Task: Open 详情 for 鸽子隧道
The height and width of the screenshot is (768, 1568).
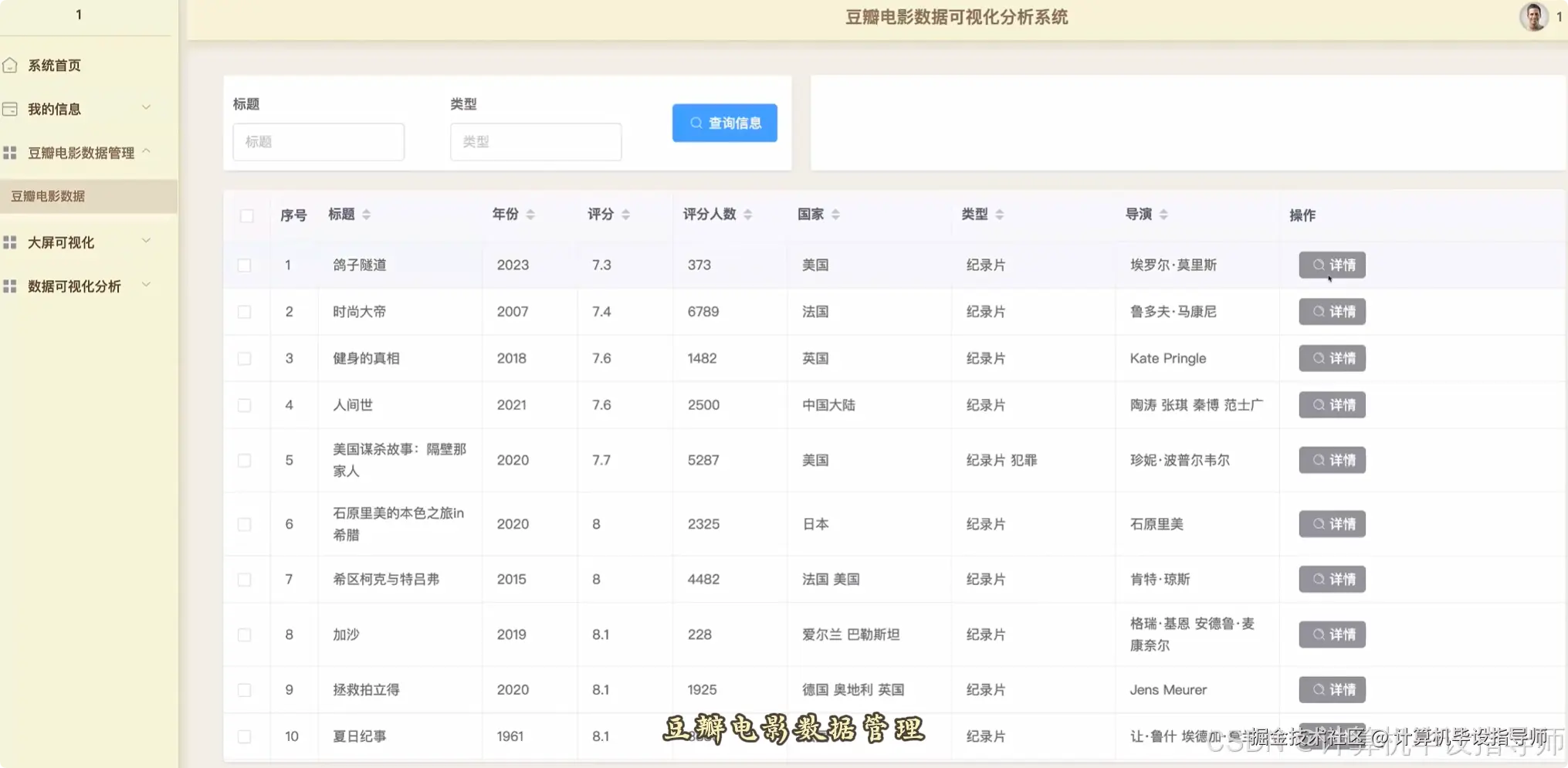Action: tap(1332, 265)
